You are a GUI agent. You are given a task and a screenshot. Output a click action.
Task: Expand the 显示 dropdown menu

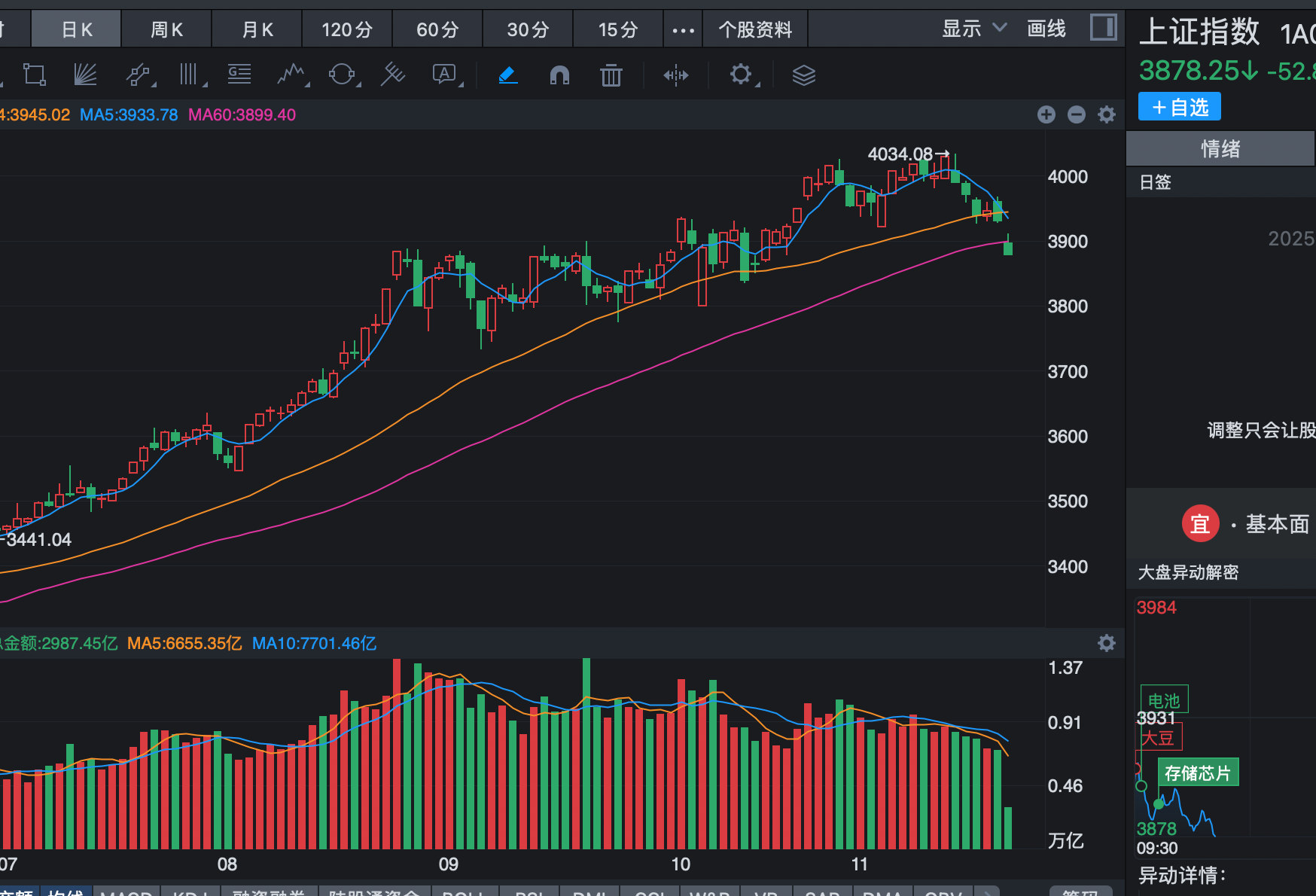pyautogui.click(x=973, y=29)
